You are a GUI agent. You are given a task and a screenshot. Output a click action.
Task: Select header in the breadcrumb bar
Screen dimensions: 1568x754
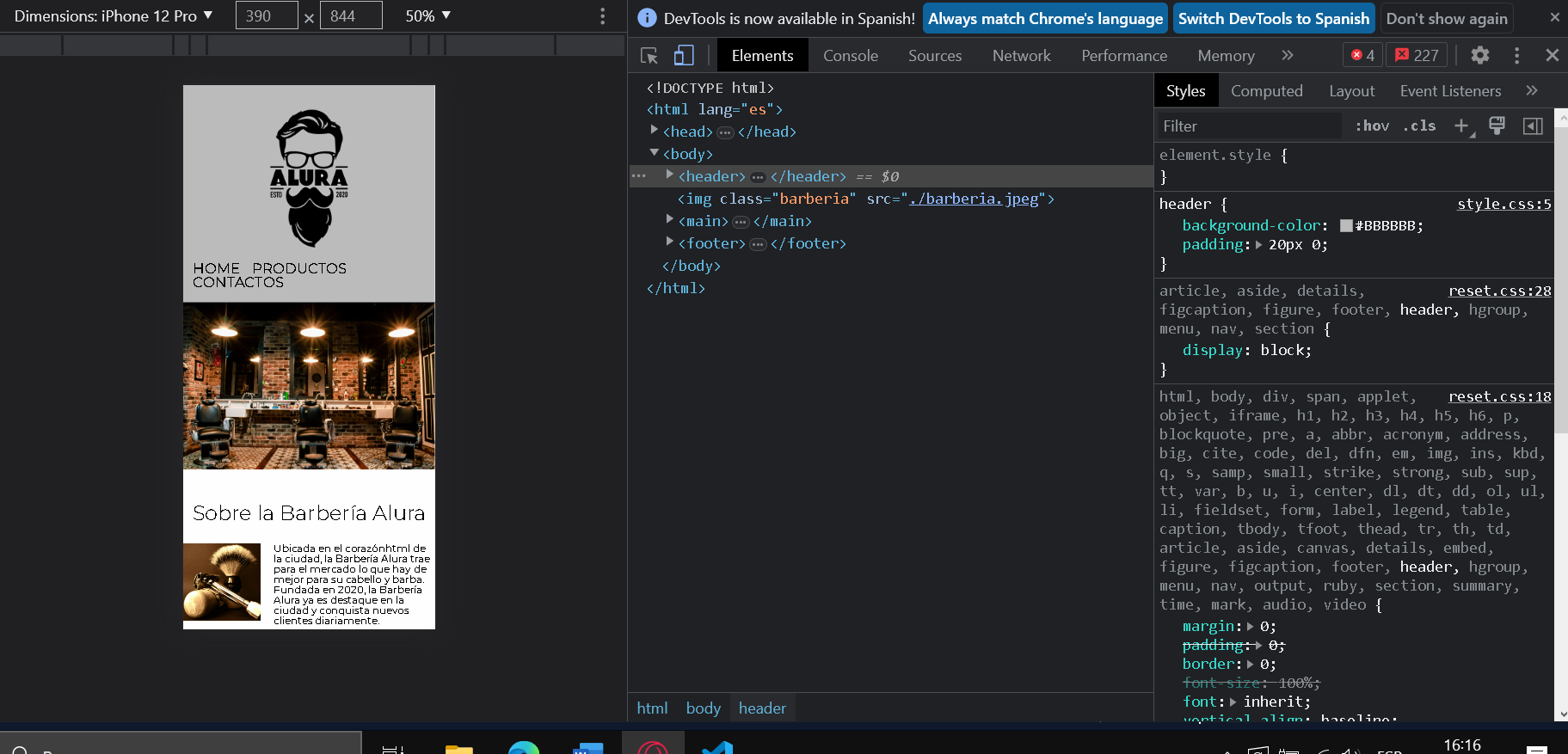762,708
